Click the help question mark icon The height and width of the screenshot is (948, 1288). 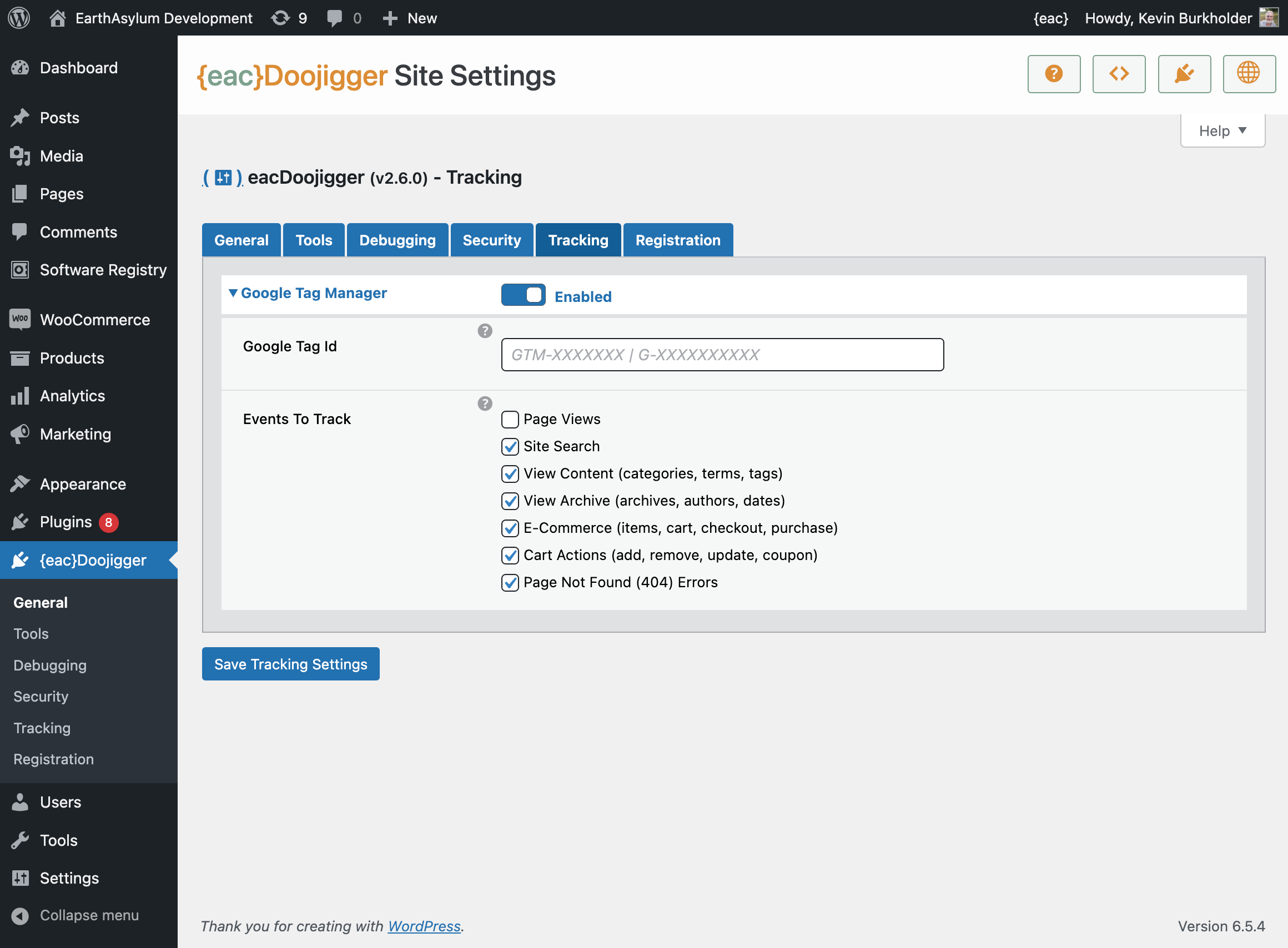pyautogui.click(x=1053, y=75)
